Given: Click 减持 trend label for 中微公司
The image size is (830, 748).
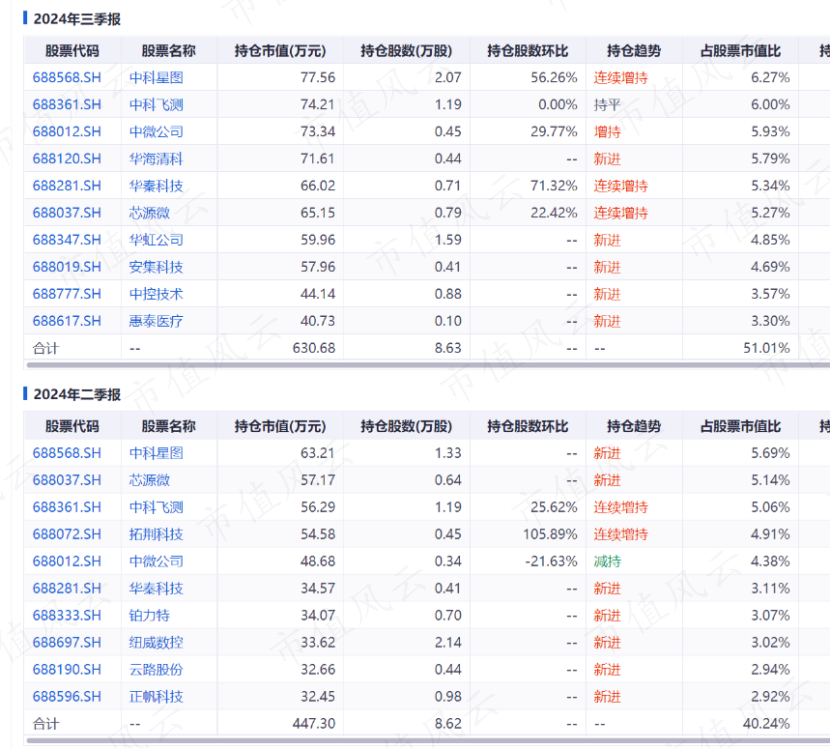Looking at the screenshot, I should point(607,561).
